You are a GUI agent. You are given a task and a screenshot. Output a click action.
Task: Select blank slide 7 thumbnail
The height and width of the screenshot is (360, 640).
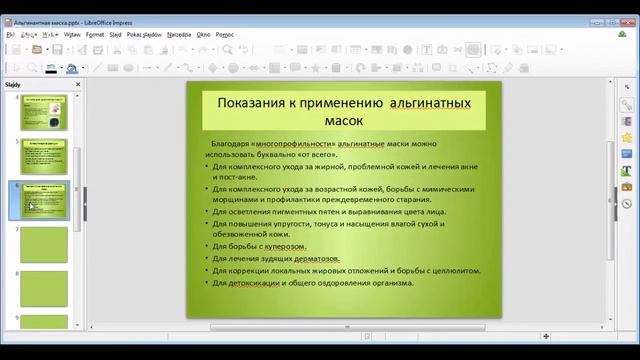(44, 245)
